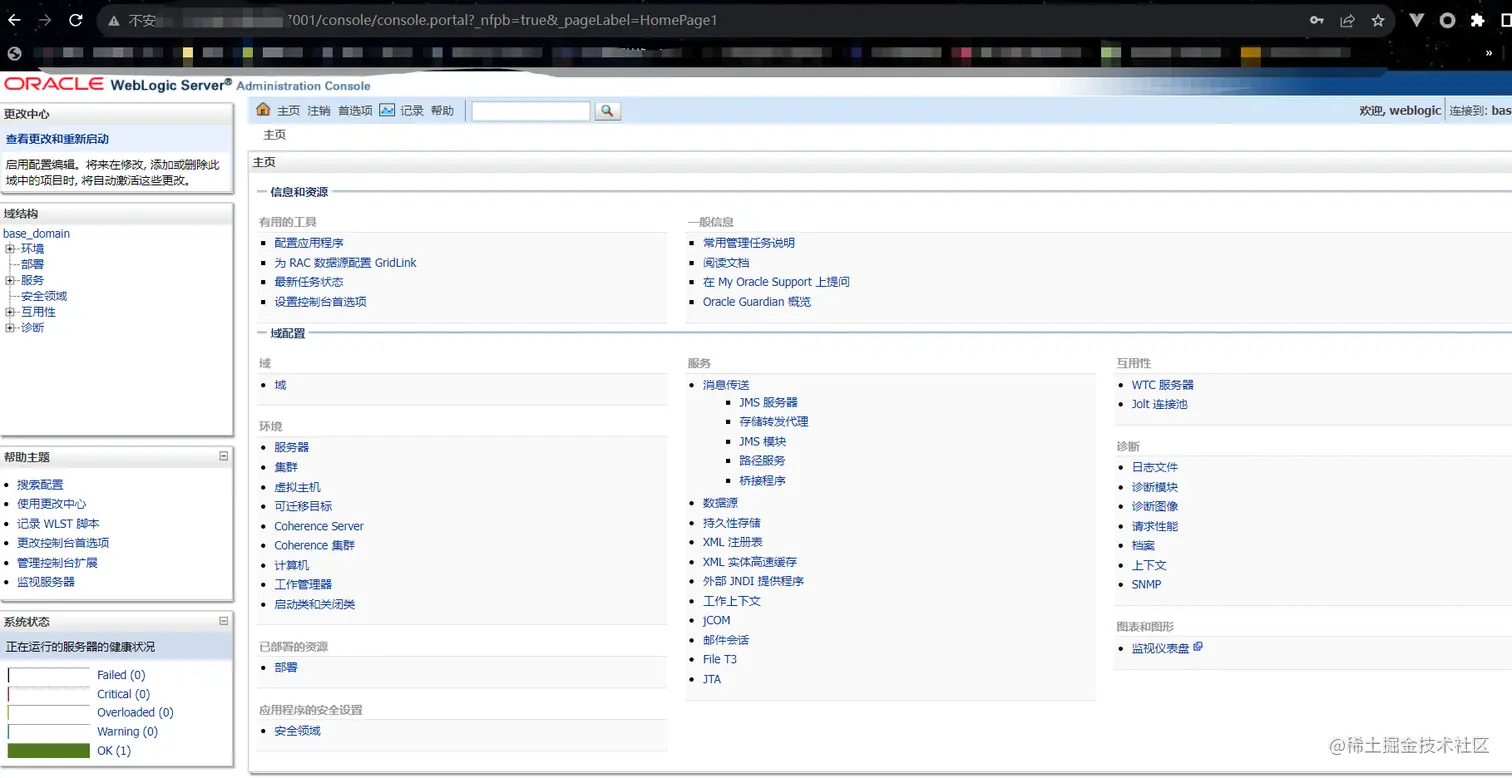
Task: Open 为 RAC 数据源配置 GridLink link
Action: pyautogui.click(x=345, y=263)
